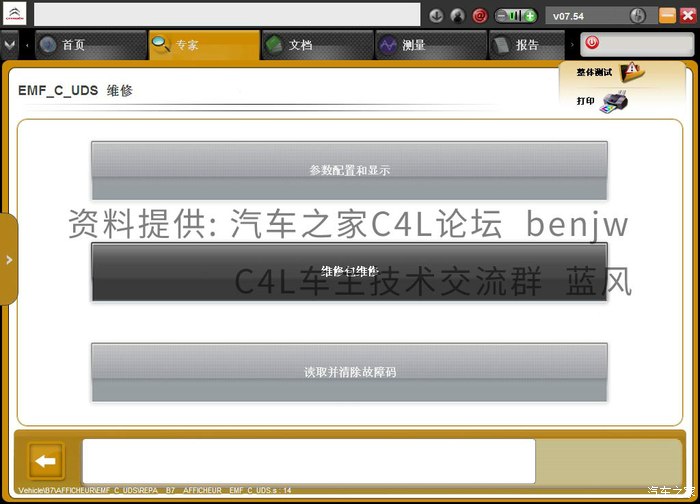The width and height of the screenshot is (700, 504).
Task: Click the red @ email icon
Action: (480, 16)
